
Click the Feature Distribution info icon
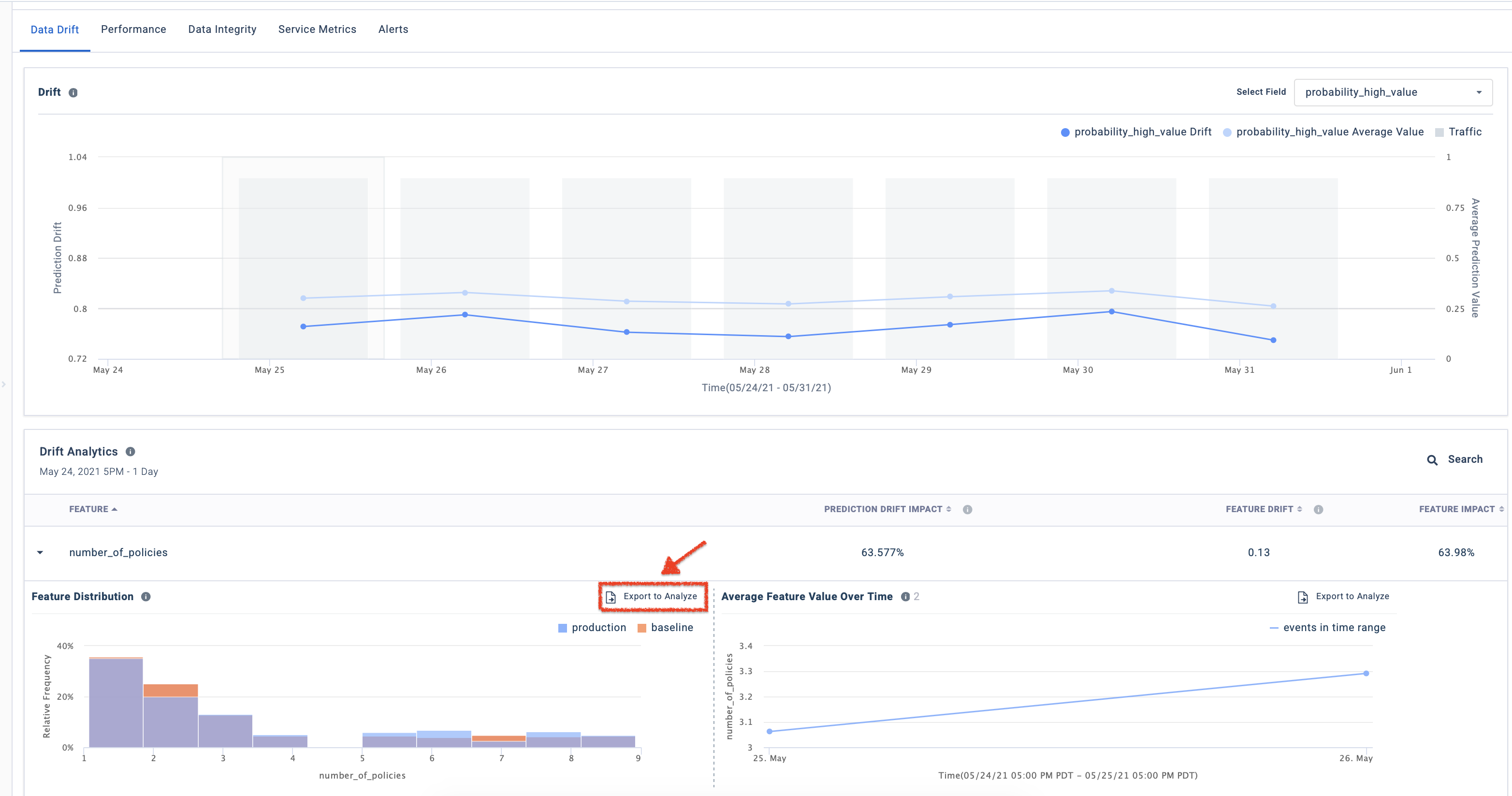(145, 596)
